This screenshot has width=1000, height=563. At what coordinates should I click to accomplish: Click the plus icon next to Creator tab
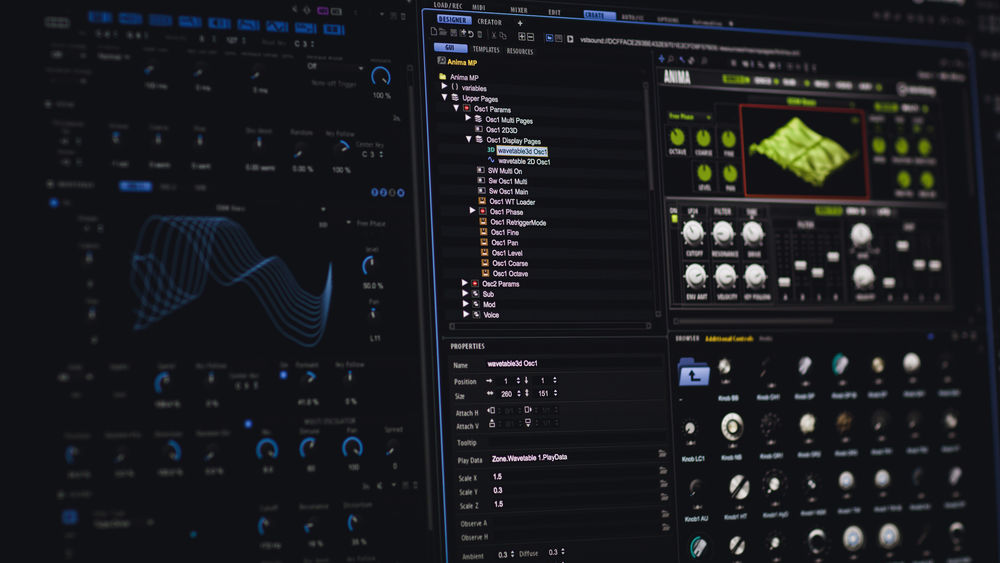(520, 24)
